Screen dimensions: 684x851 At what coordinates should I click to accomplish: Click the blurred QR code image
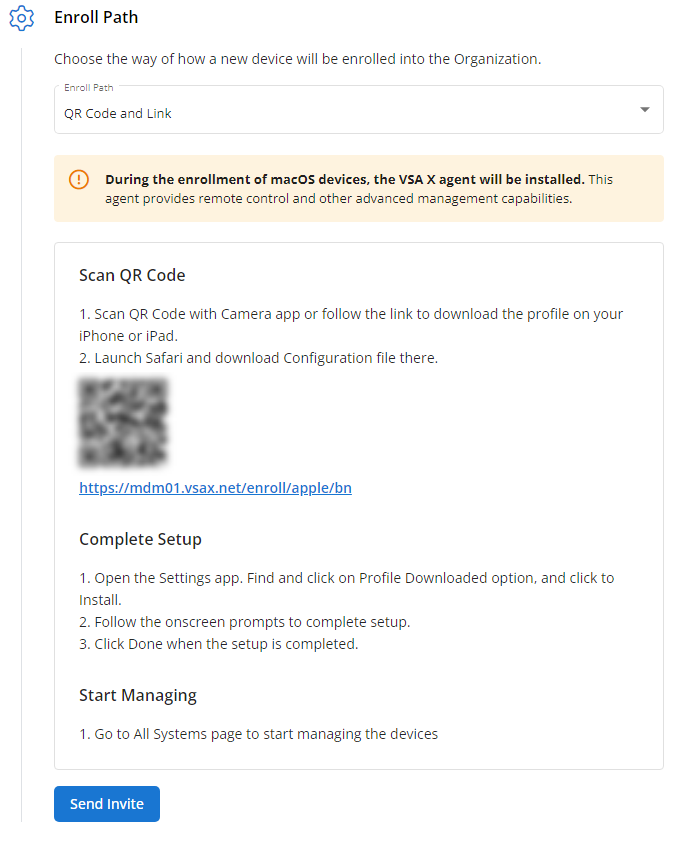[123, 422]
